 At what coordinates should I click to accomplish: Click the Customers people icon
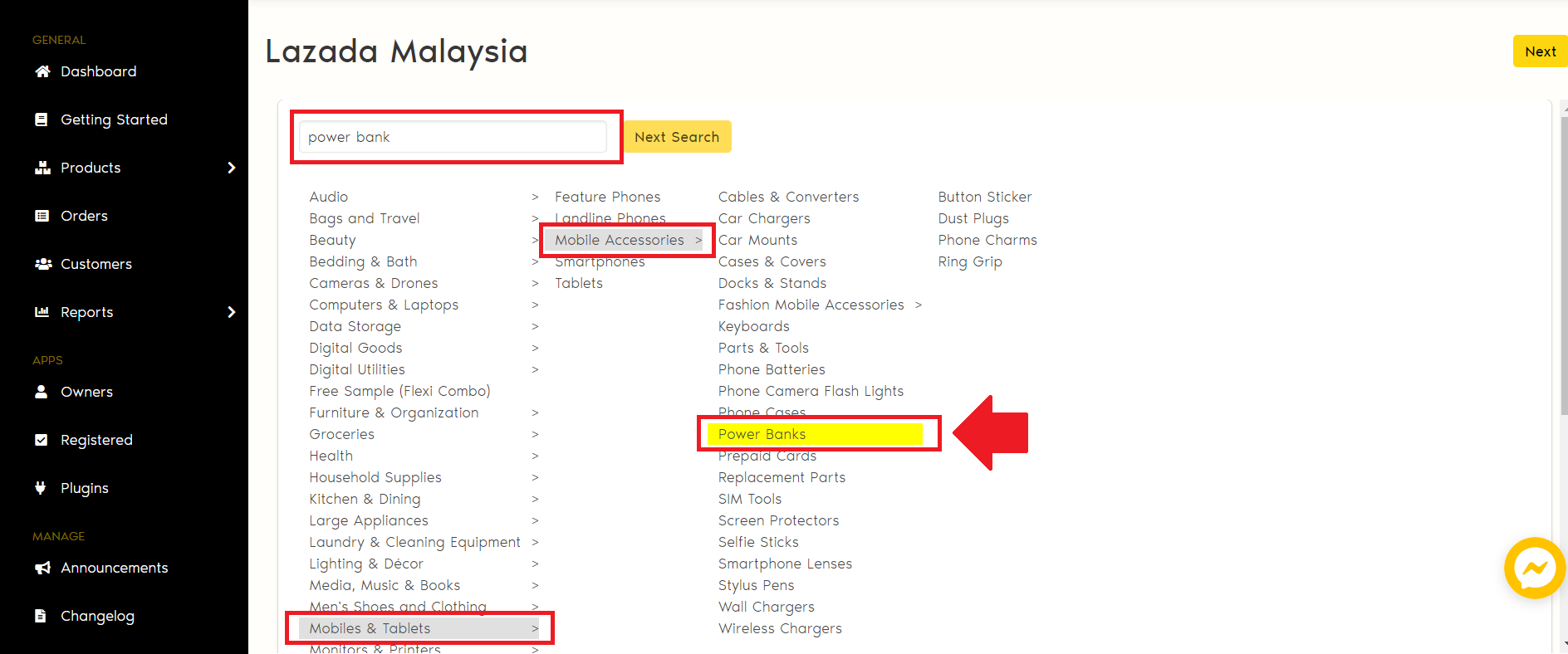[43, 264]
